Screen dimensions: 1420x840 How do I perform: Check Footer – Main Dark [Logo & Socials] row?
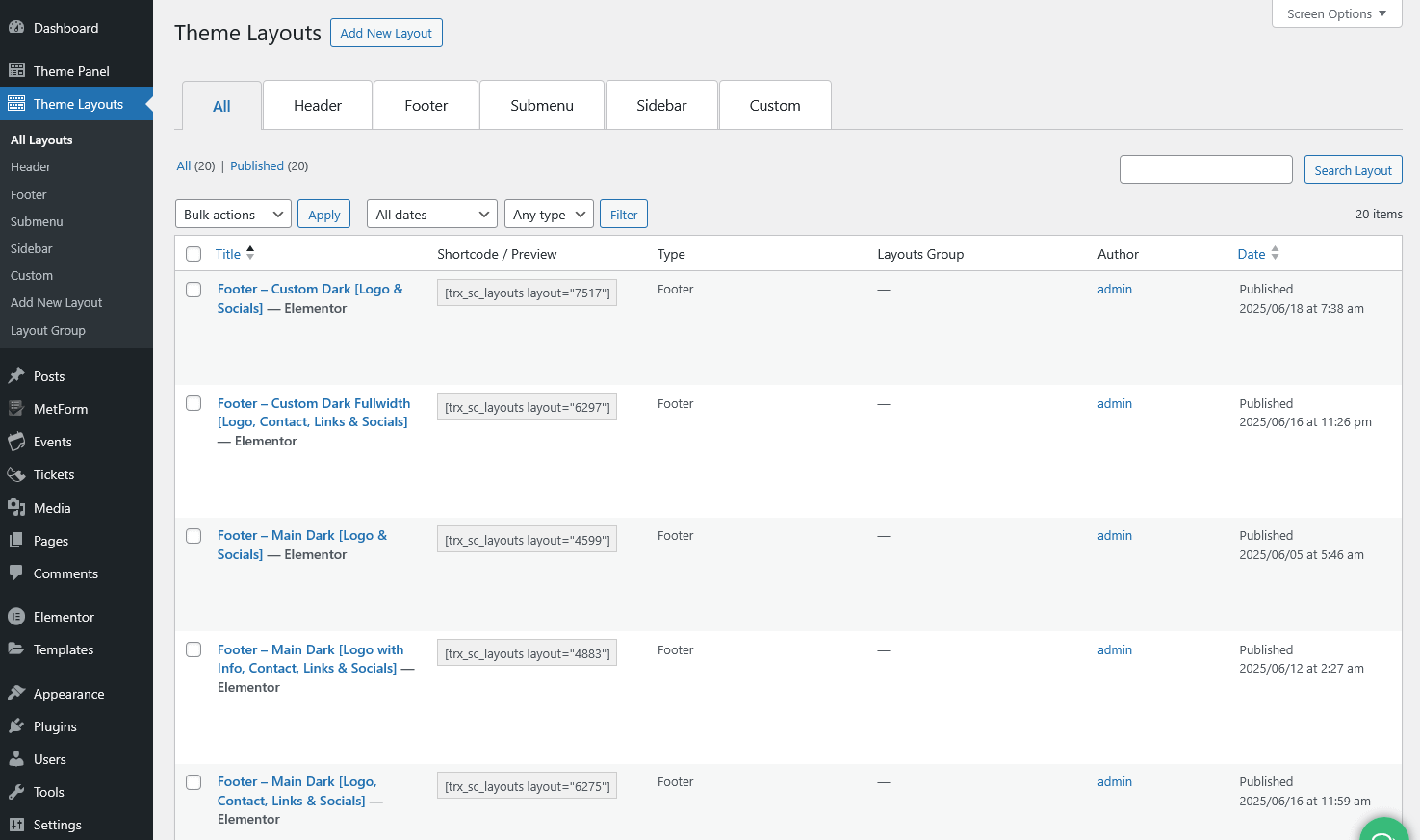(x=194, y=536)
